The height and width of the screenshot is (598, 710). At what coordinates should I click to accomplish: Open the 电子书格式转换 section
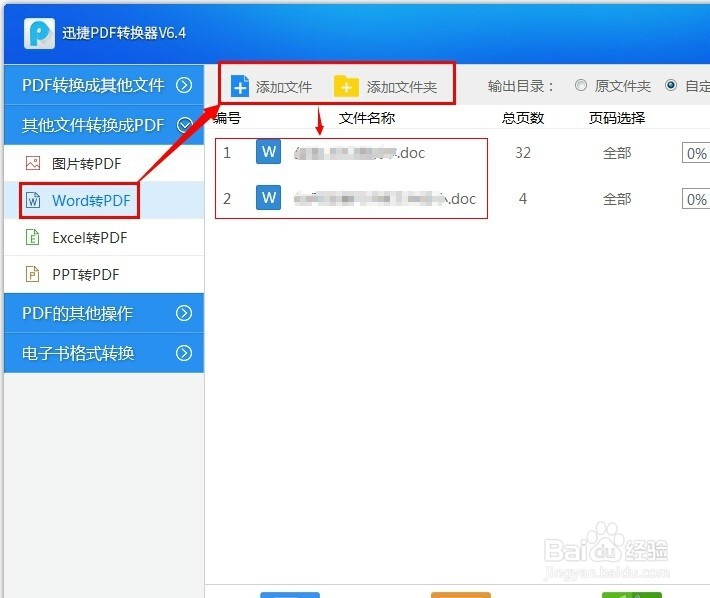coord(104,353)
